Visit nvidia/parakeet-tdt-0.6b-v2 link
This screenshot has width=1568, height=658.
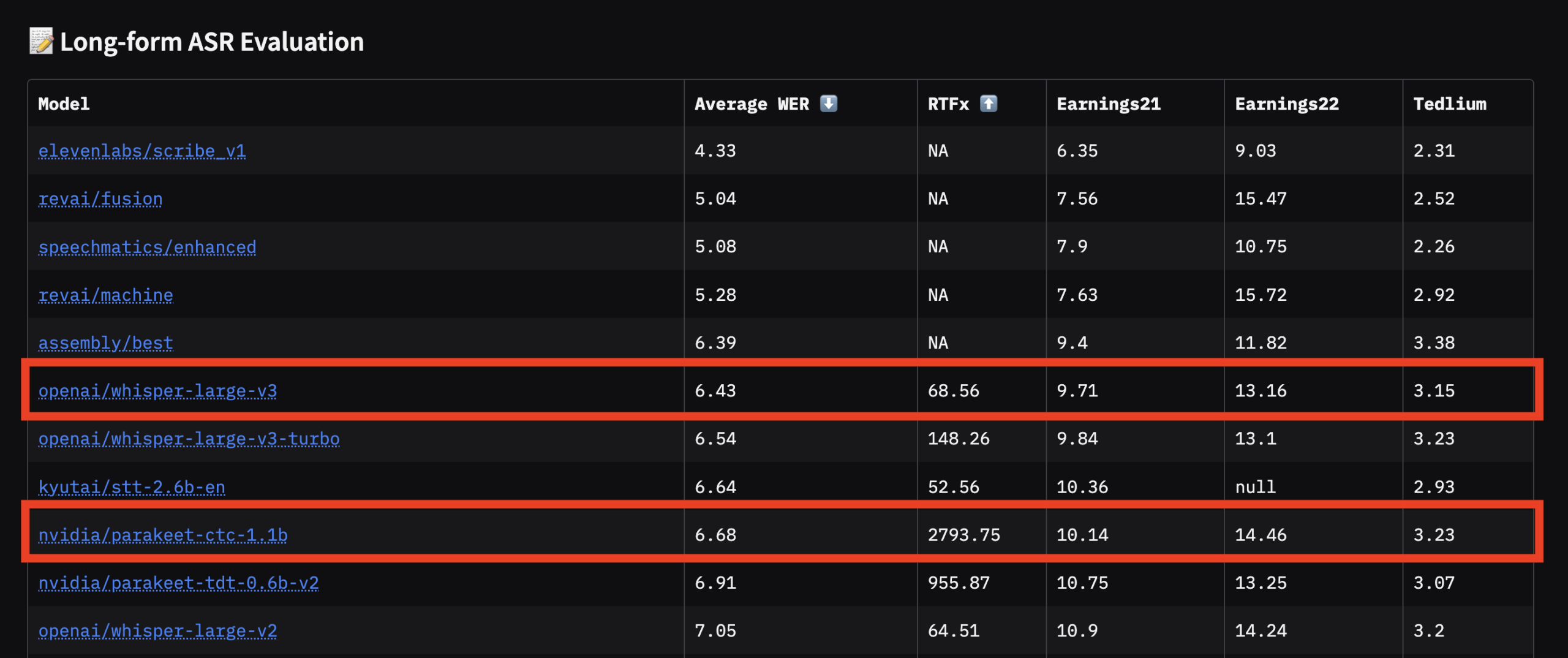(x=178, y=583)
